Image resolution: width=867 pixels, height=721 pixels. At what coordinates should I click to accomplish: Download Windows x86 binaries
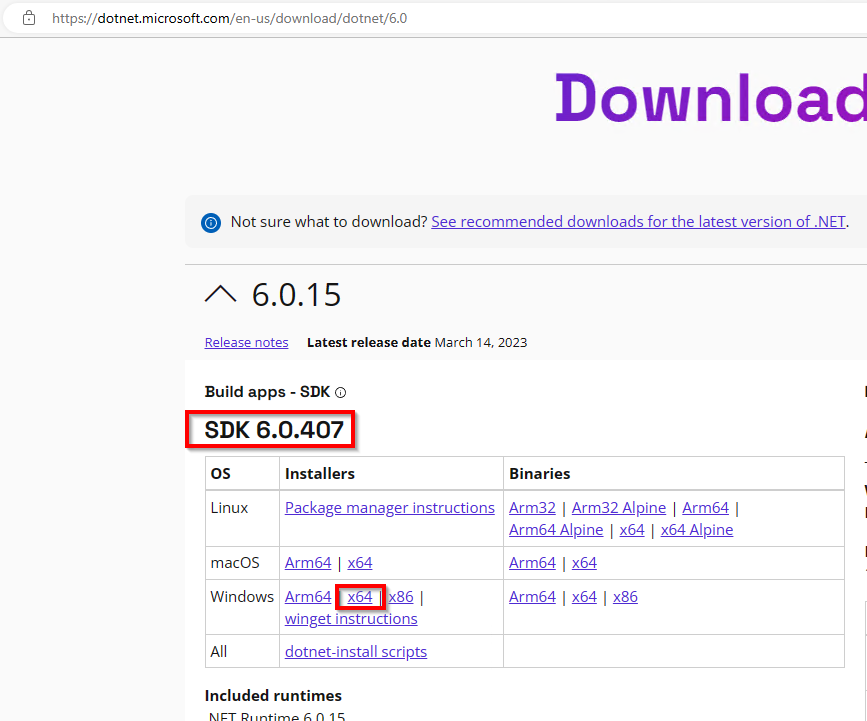tap(625, 597)
